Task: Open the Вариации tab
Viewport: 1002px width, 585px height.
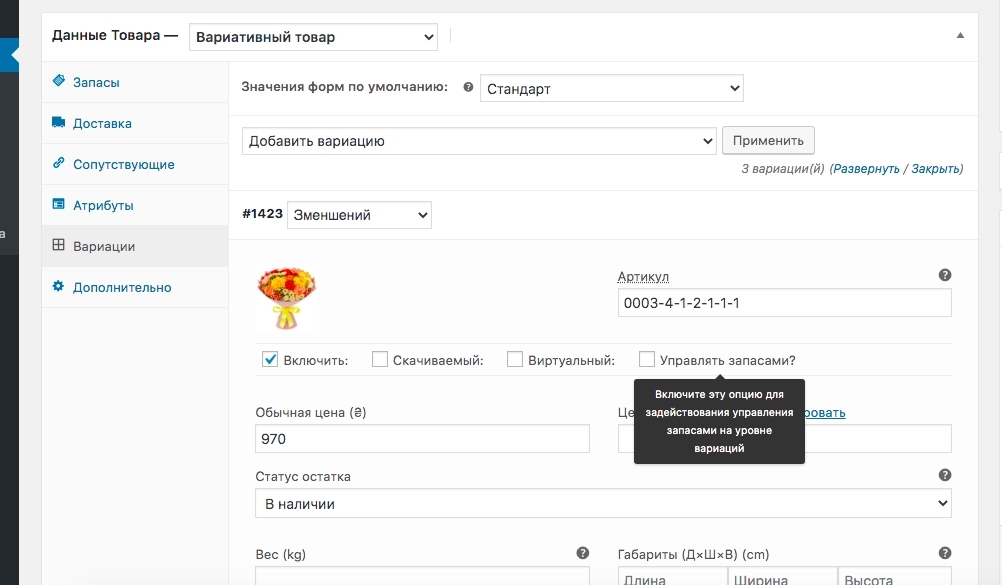Action: (104, 246)
